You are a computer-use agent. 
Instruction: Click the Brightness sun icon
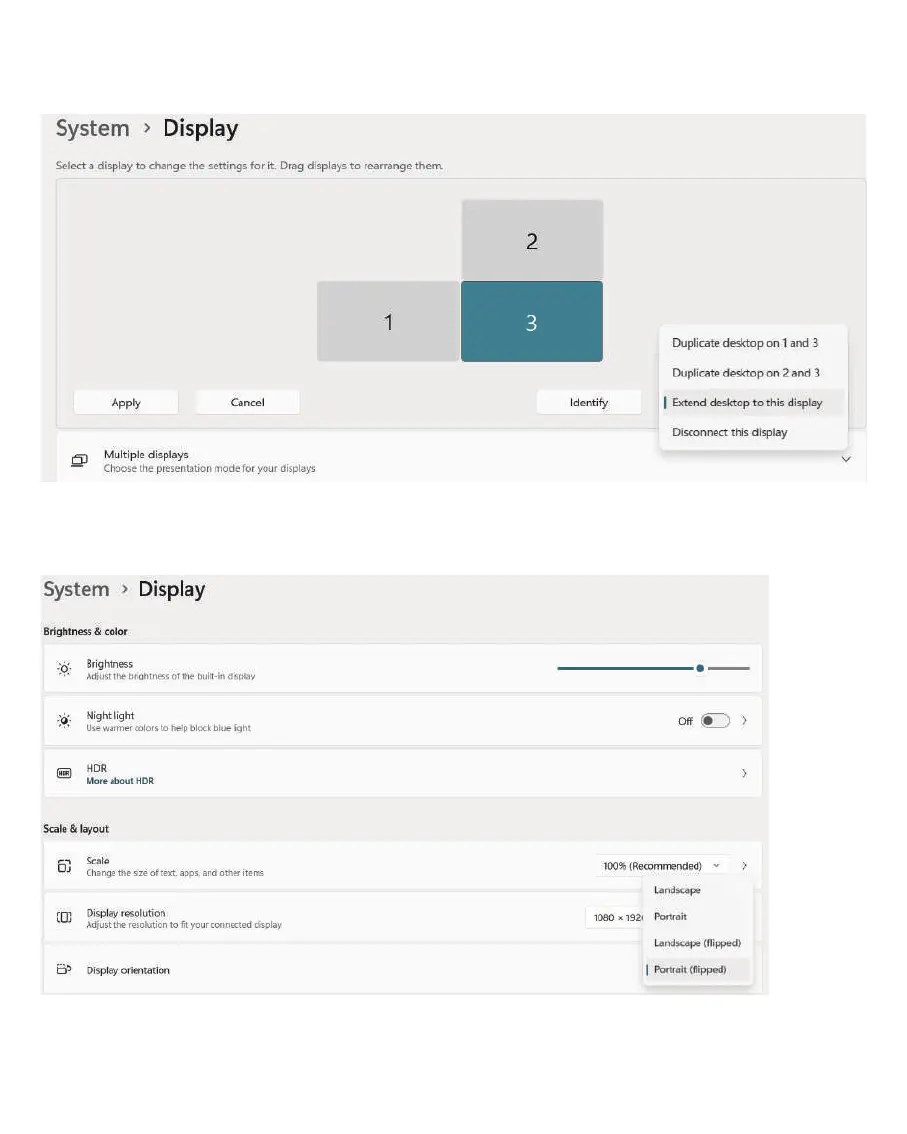(x=64, y=669)
